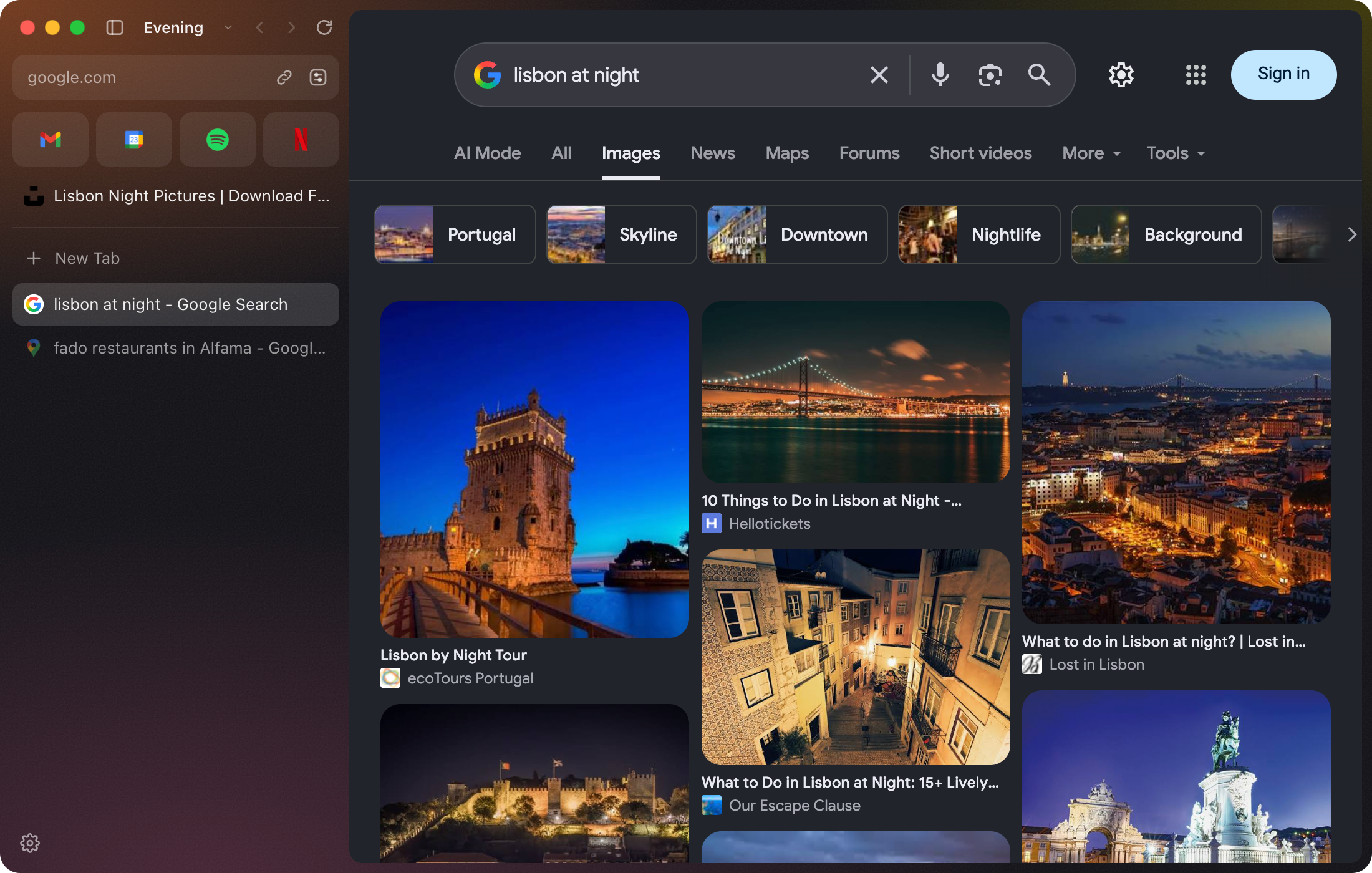Open 15+ Lively Lisbon at Night link
The image size is (1372, 873).
[x=850, y=783]
